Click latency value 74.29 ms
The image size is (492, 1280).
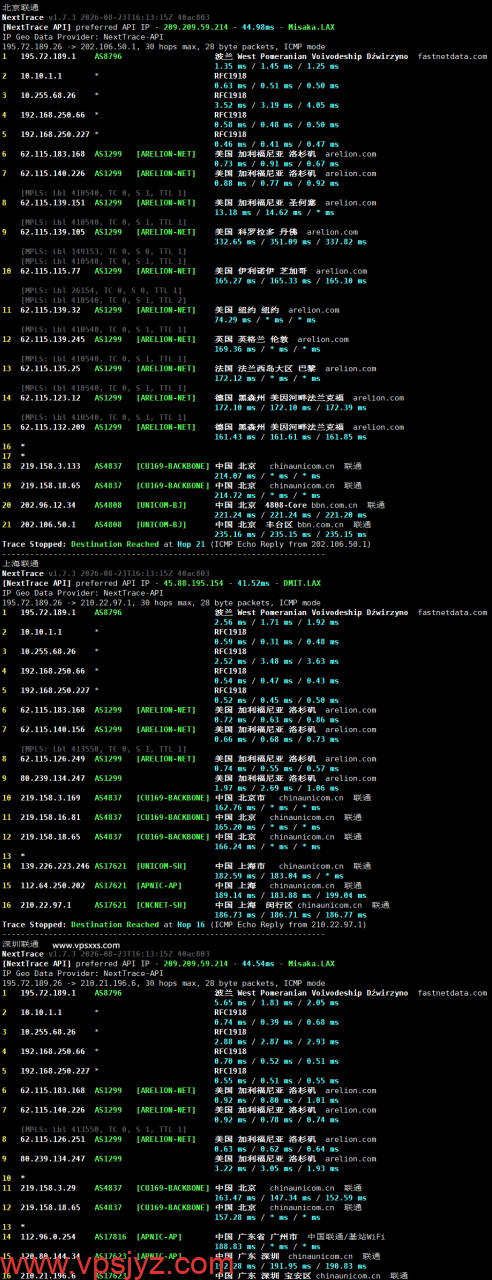(x=235, y=320)
